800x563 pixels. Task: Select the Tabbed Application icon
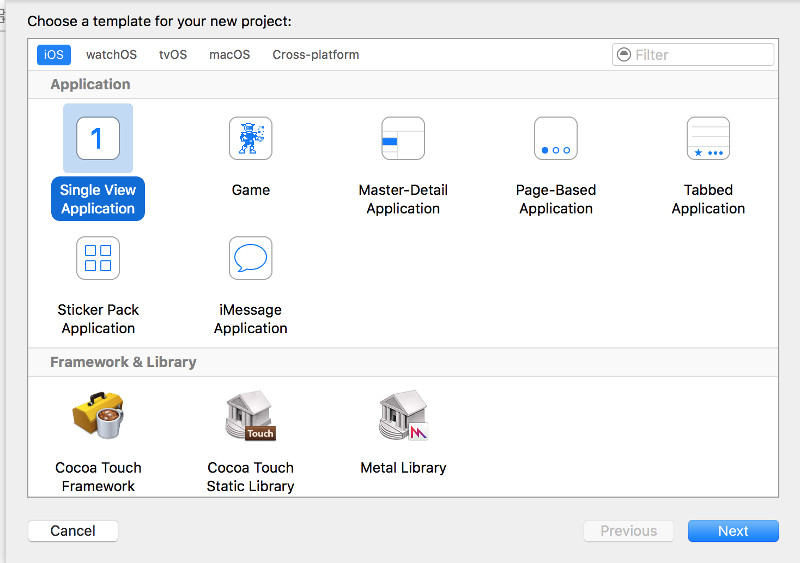708,138
